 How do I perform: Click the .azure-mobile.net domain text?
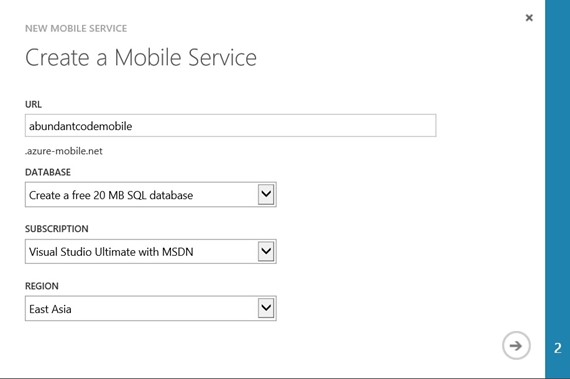click(64, 151)
